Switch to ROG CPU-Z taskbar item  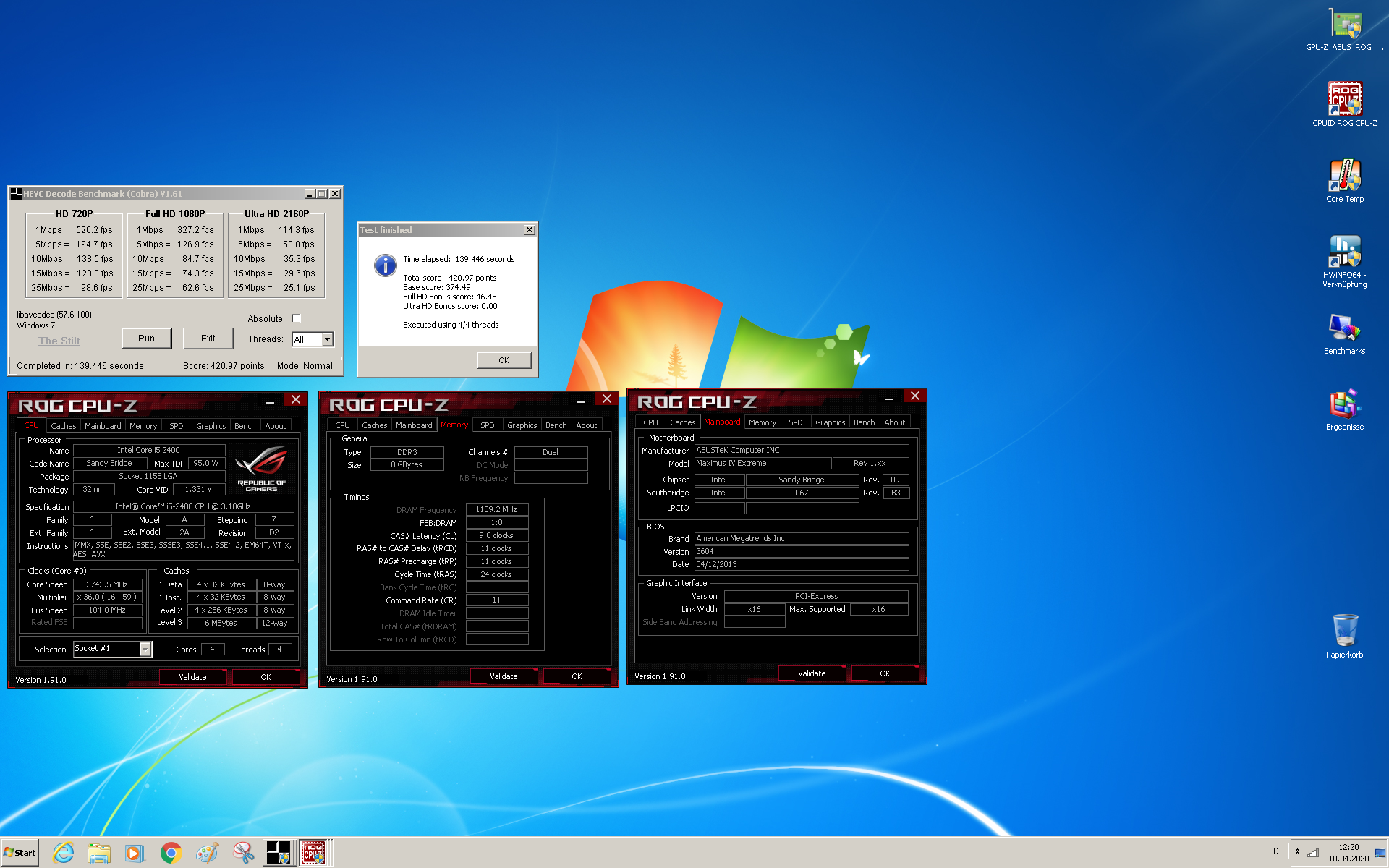coord(313,853)
